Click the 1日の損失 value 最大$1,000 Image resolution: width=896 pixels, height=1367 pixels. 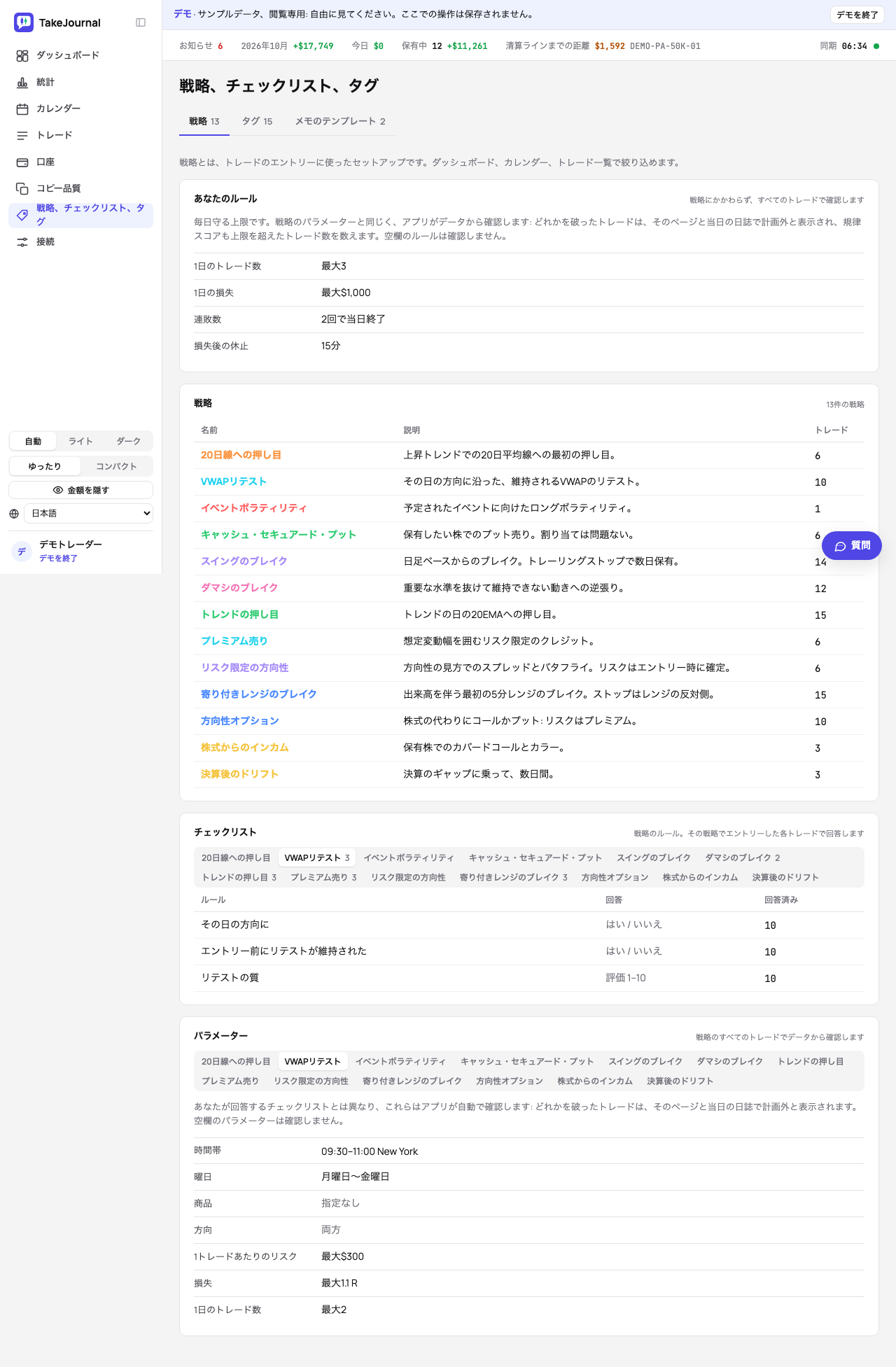click(x=346, y=293)
